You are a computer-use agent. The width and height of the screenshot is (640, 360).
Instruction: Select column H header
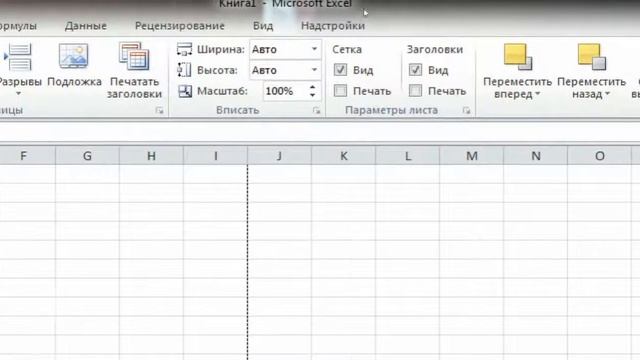[151, 156]
